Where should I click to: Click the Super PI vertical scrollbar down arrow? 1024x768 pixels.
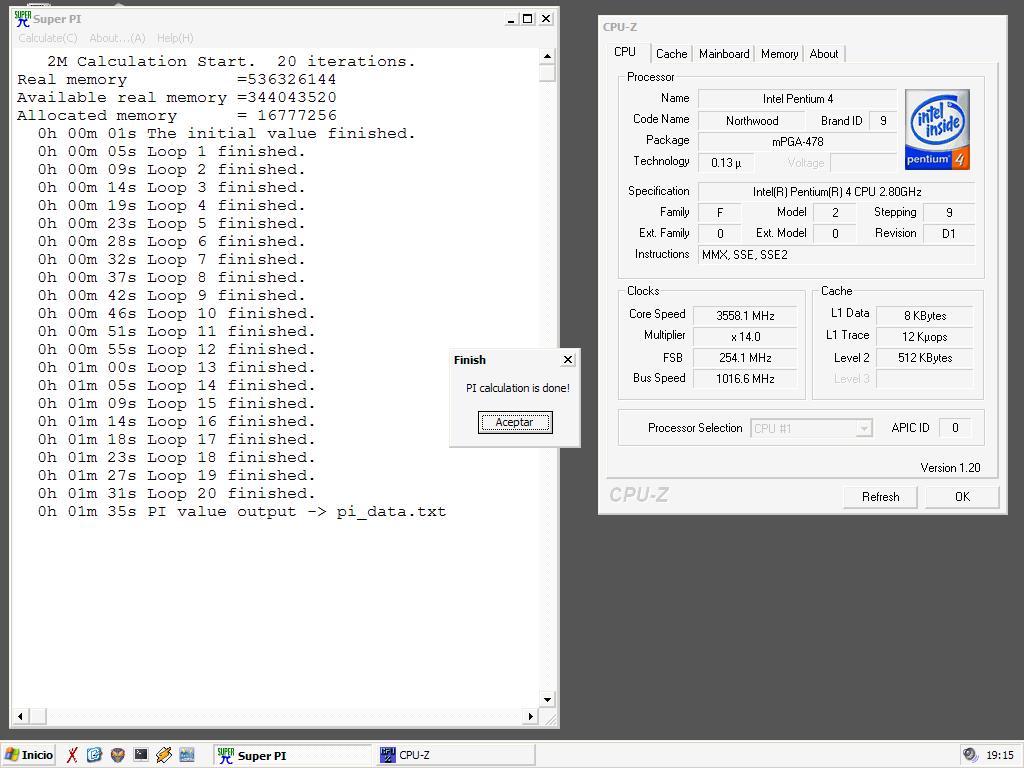(547, 700)
